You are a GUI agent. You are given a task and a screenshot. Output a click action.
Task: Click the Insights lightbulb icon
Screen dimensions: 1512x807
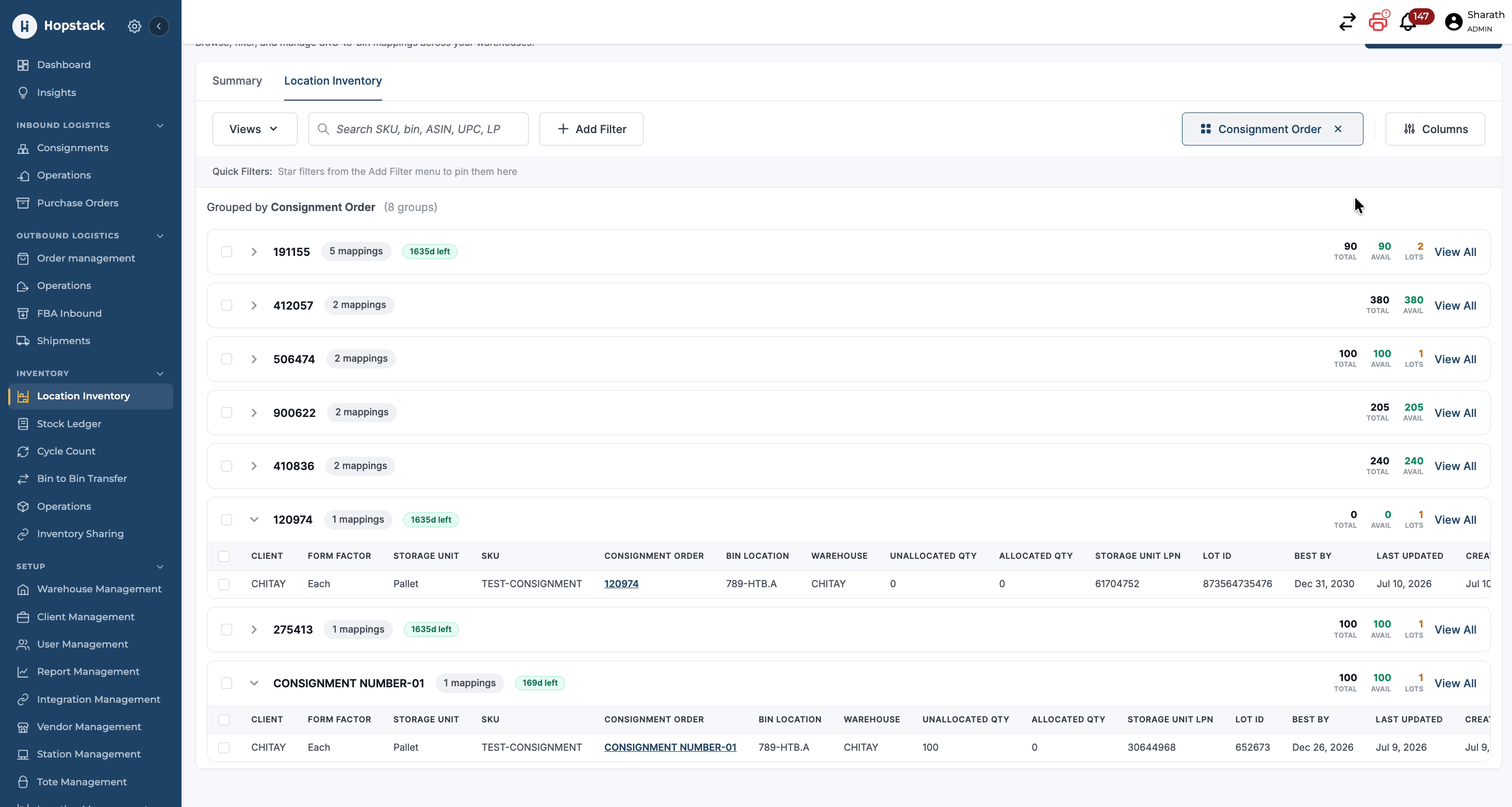23,92
